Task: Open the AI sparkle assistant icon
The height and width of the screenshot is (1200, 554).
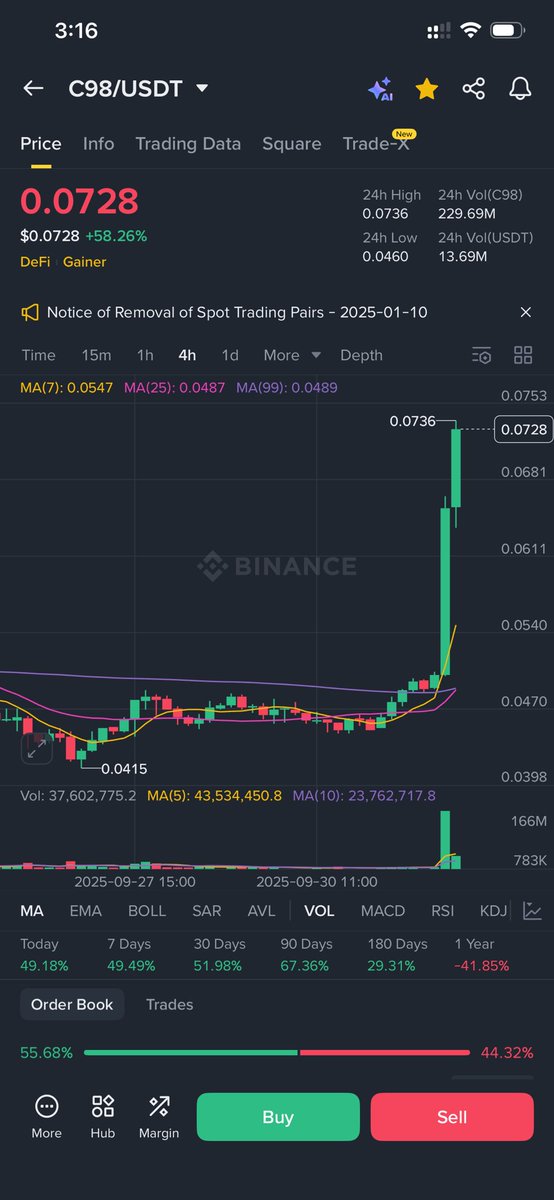Action: [x=380, y=89]
